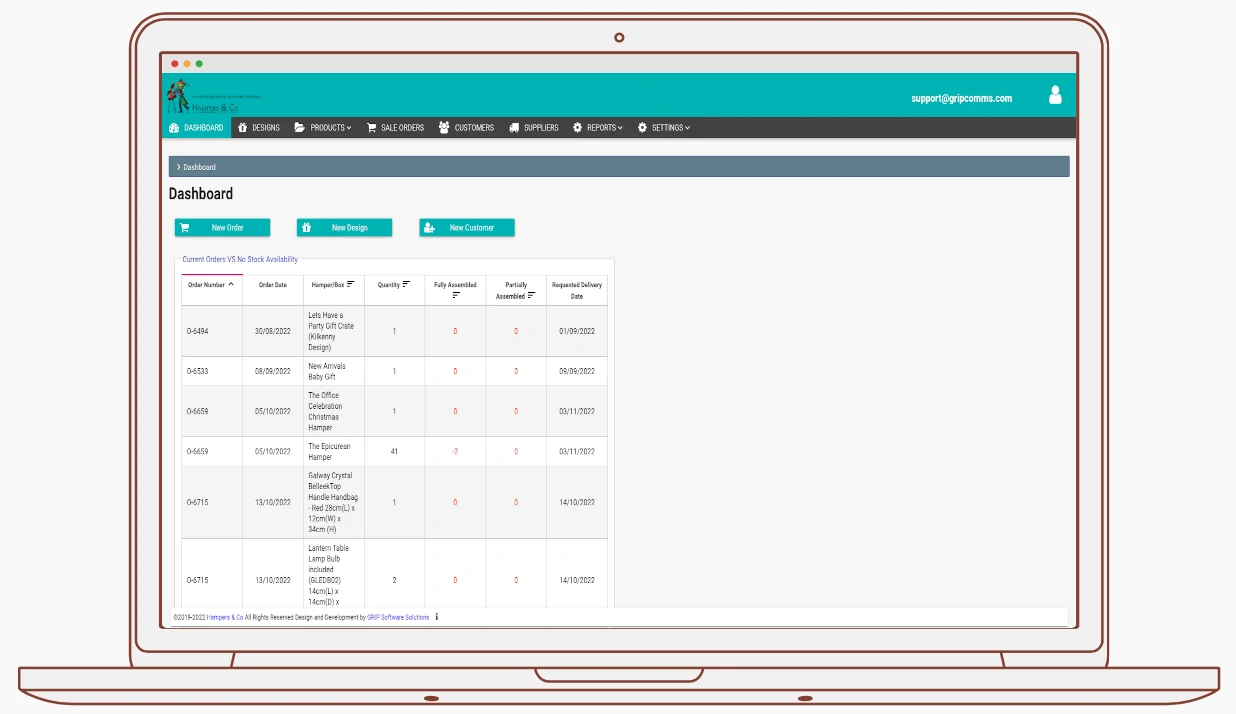
Task: Click the Quantity column sort icon
Action: tap(407, 284)
